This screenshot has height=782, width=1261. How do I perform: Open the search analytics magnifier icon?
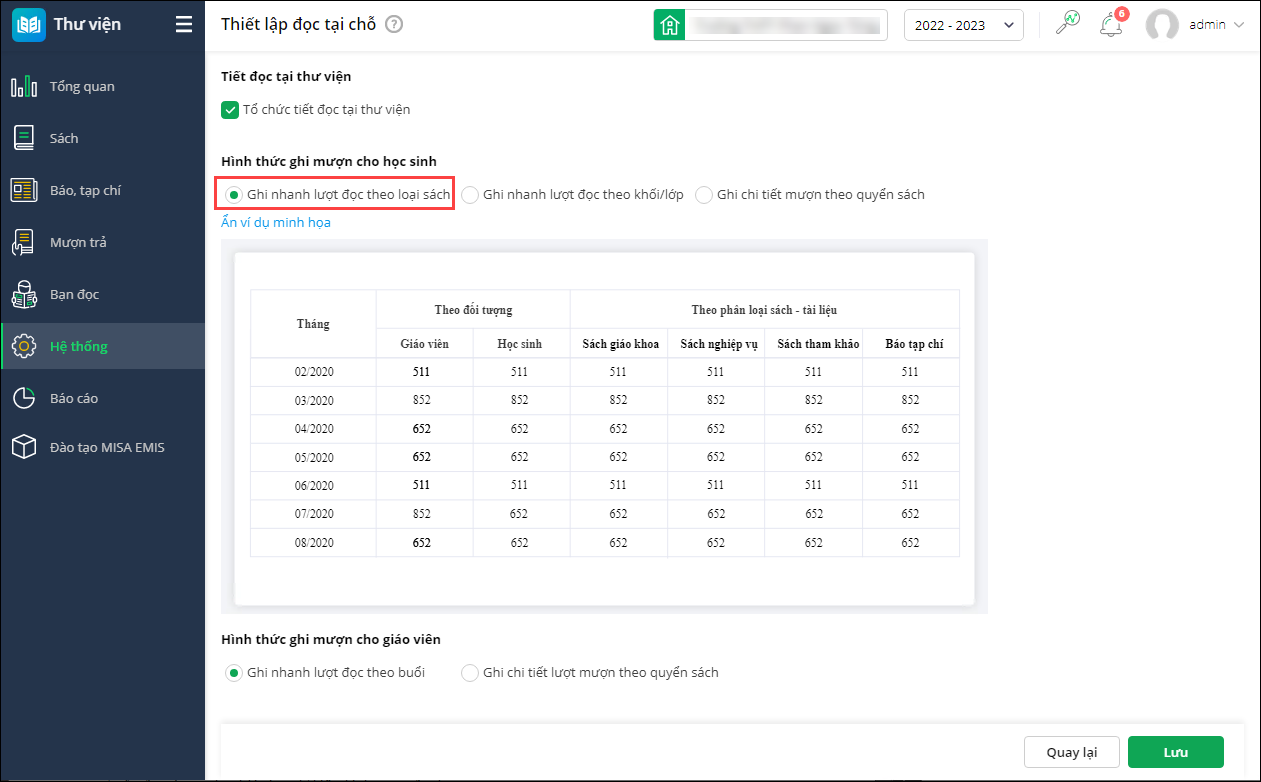click(1068, 24)
